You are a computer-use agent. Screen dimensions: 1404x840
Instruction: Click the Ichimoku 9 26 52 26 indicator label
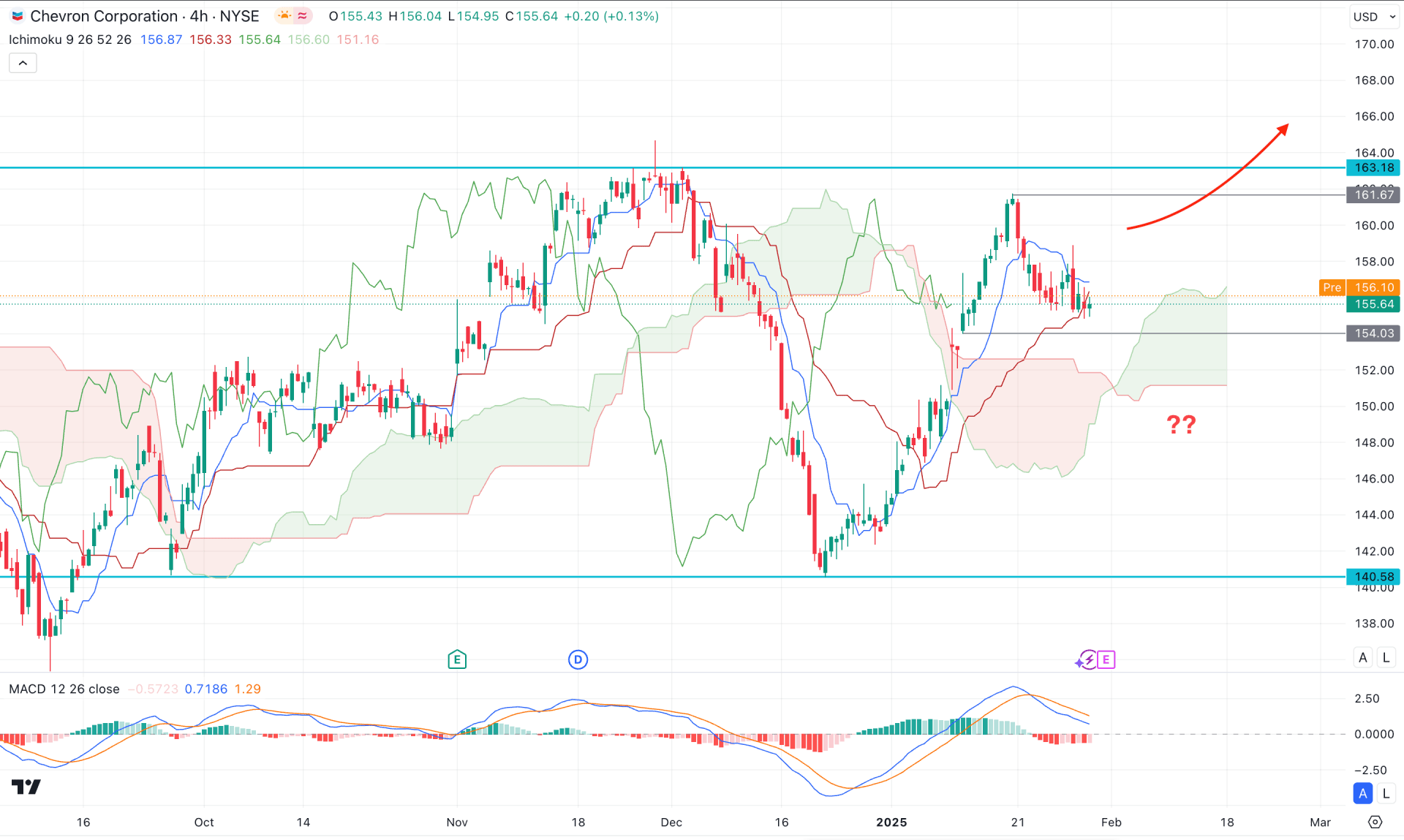pos(70,39)
